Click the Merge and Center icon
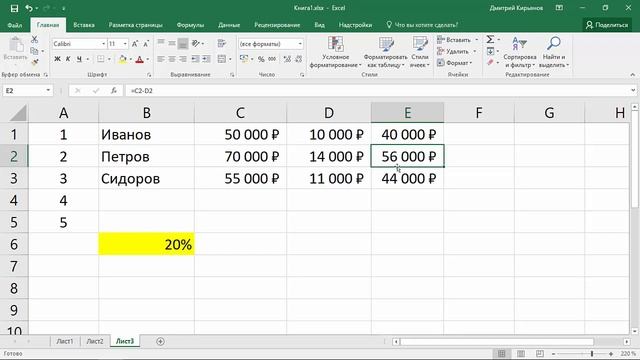Image resolution: width=640 pixels, height=360 pixels. pos(222,59)
